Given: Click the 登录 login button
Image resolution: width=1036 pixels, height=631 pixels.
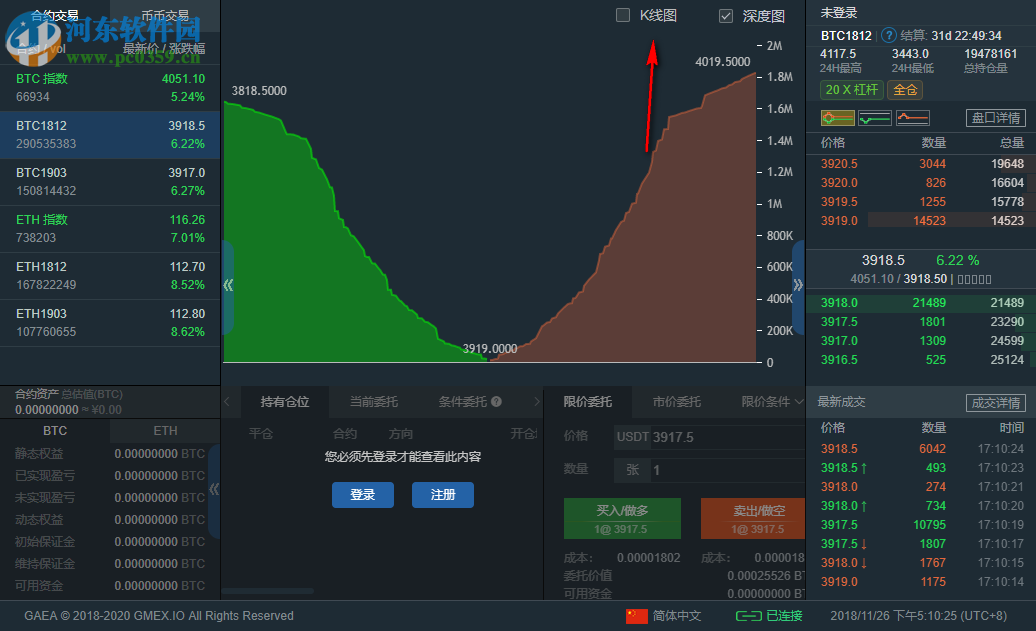Looking at the screenshot, I should point(362,494).
